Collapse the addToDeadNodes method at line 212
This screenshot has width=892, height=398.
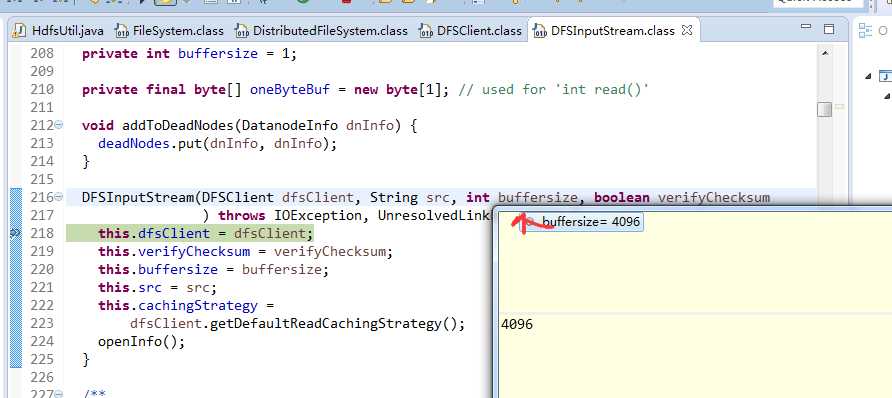[59, 125]
